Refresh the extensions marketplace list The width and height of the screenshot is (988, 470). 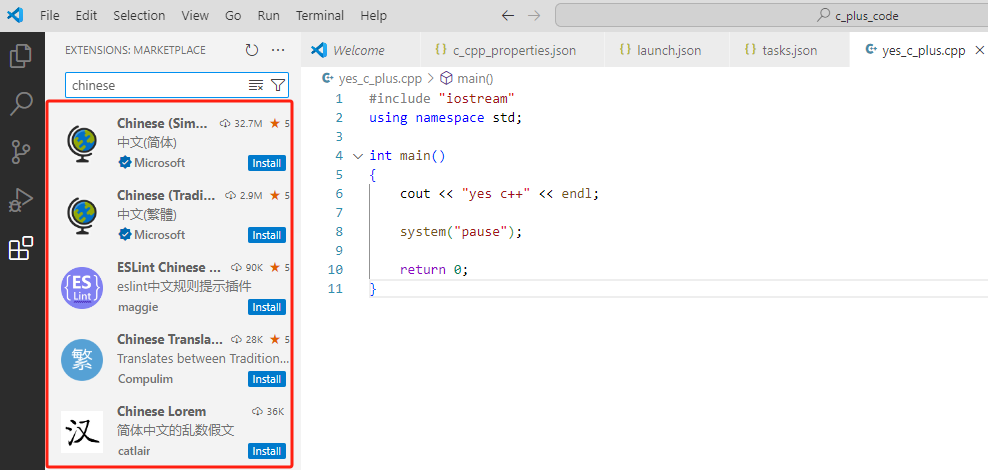click(x=252, y=50)
